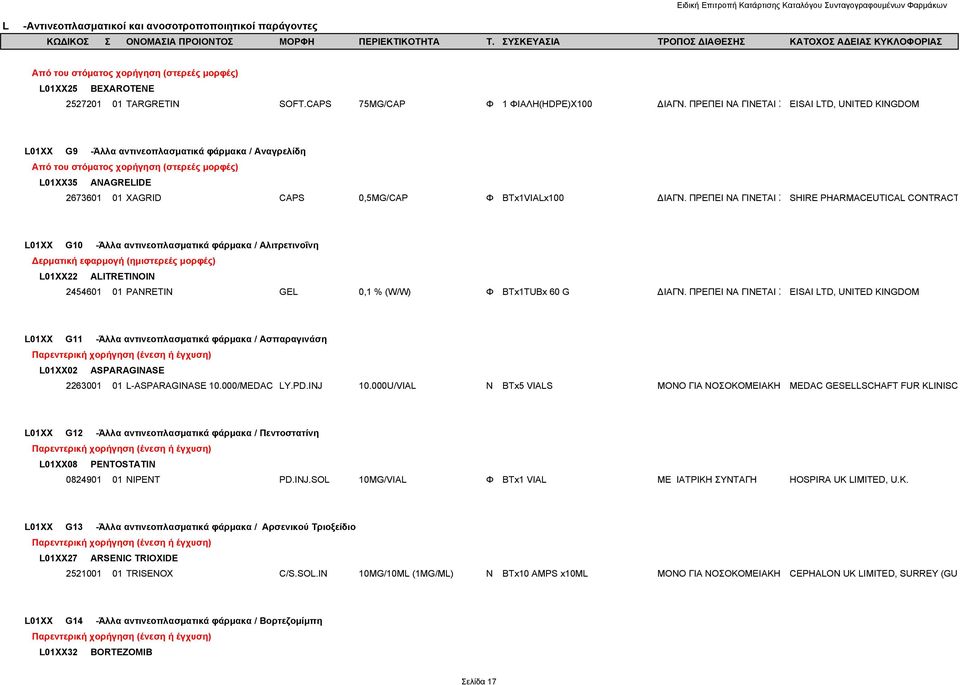Click product code 0824901

83,480
